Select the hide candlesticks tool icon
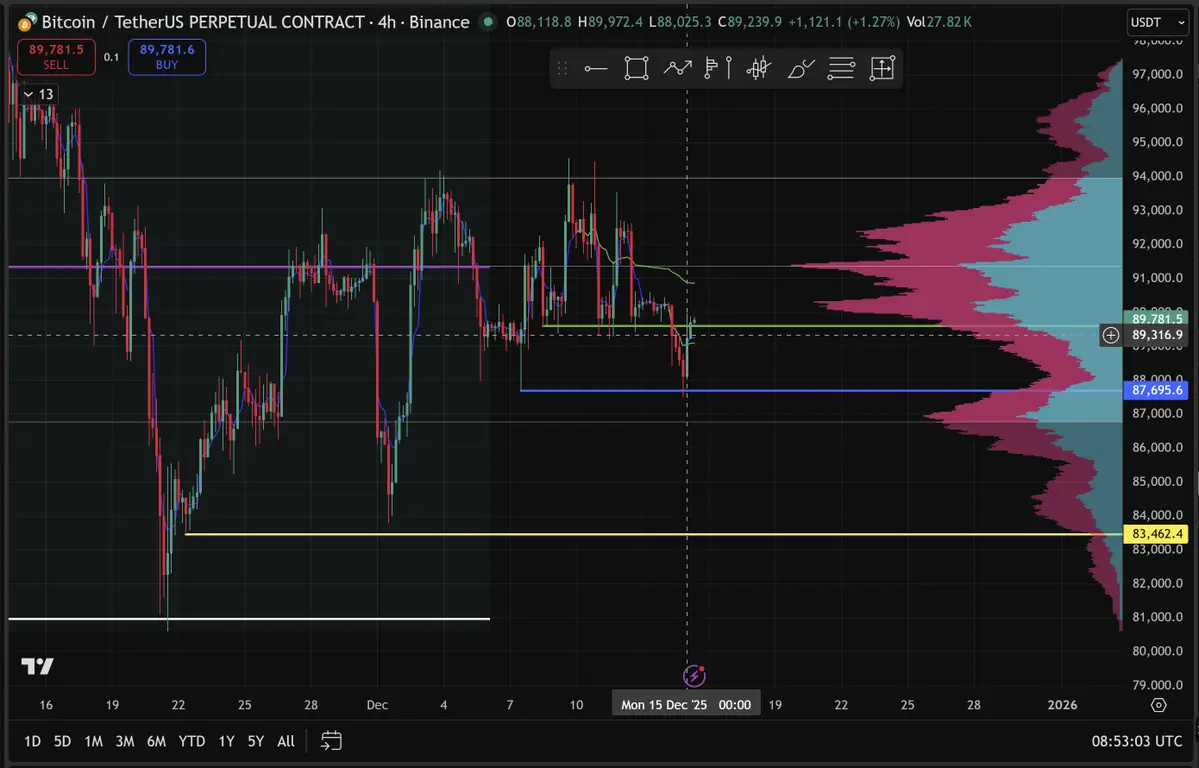 click(759, 69)
